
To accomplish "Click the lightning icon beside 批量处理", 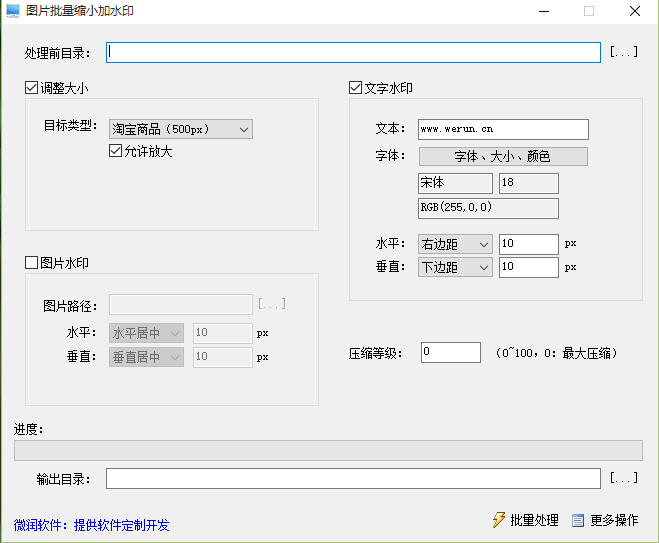I will click(498, 520).
